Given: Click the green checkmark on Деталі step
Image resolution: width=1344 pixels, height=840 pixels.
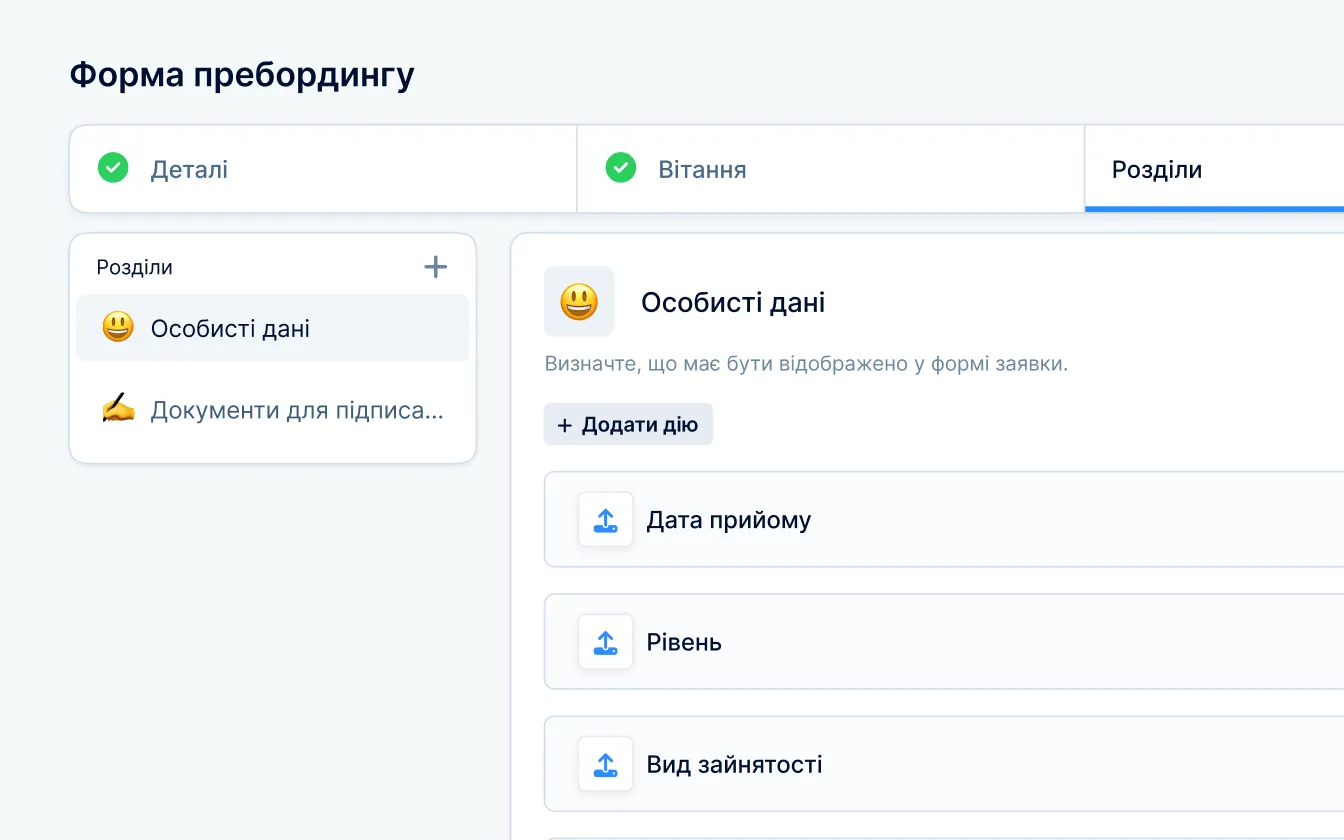Looking at the screenshot, I should point(113,168).
